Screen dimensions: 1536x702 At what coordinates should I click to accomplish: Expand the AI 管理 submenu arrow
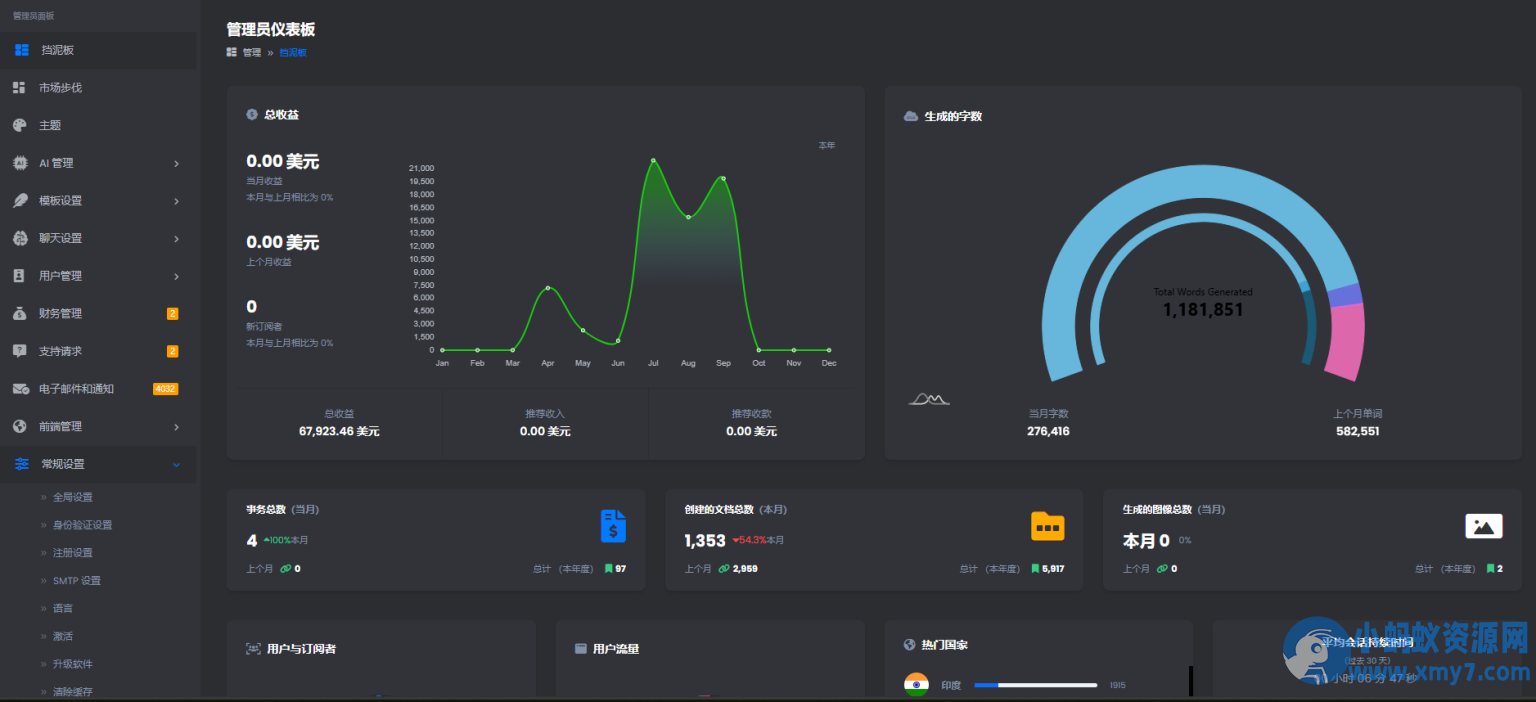[176, 163]
